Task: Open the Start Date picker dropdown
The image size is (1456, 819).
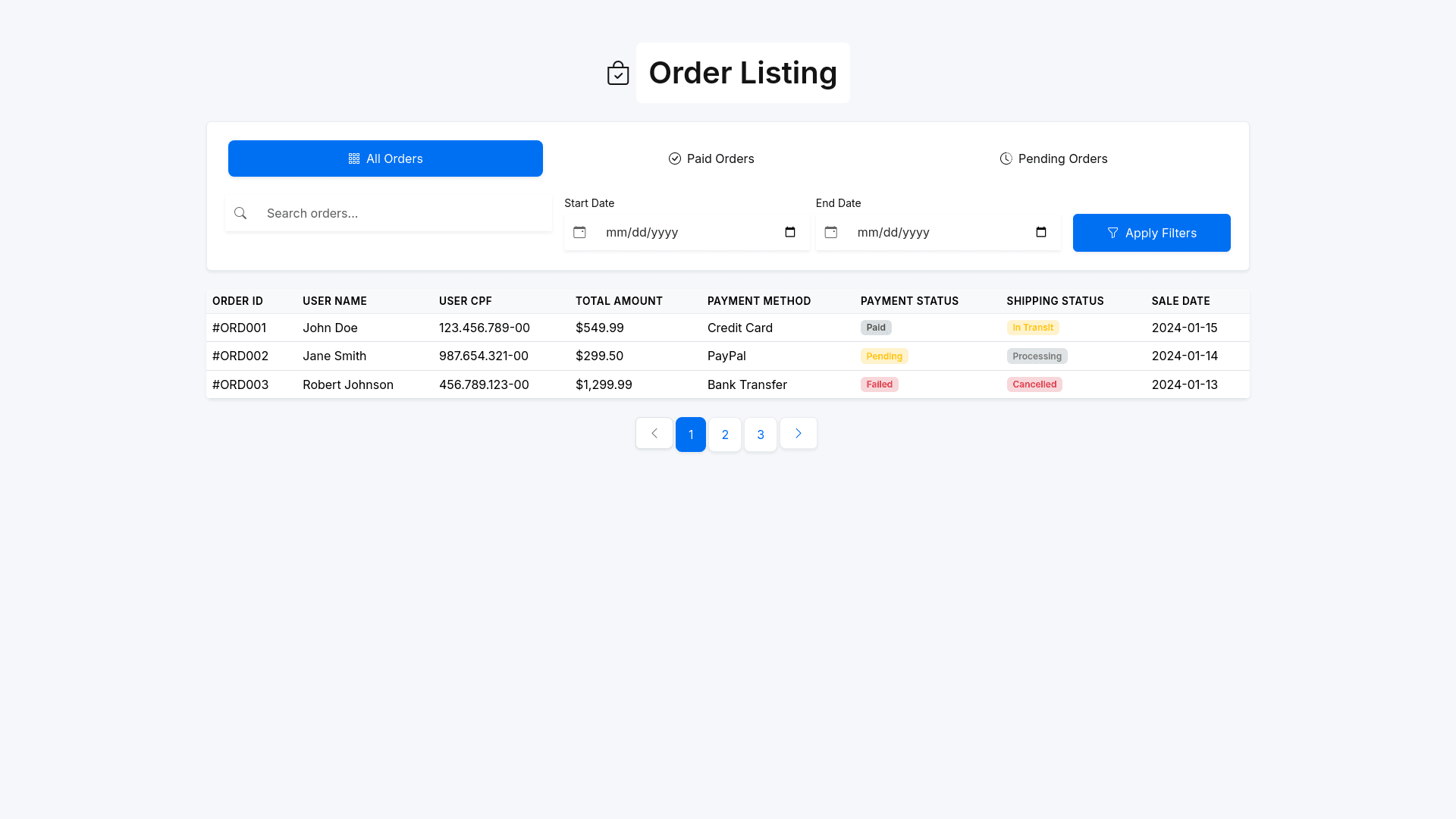Action: pos(789,232)
